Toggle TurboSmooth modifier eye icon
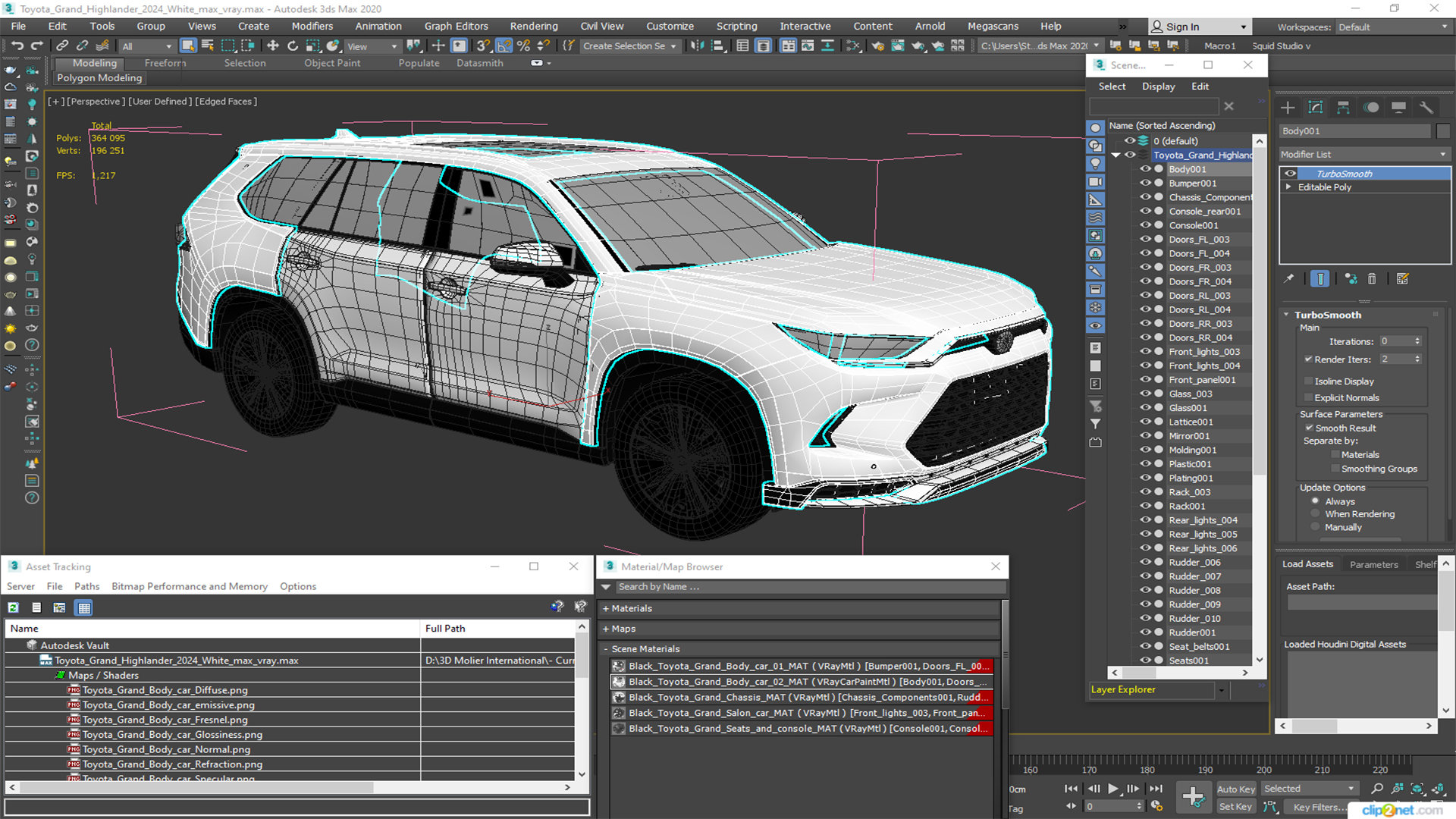 [1290, 174]
